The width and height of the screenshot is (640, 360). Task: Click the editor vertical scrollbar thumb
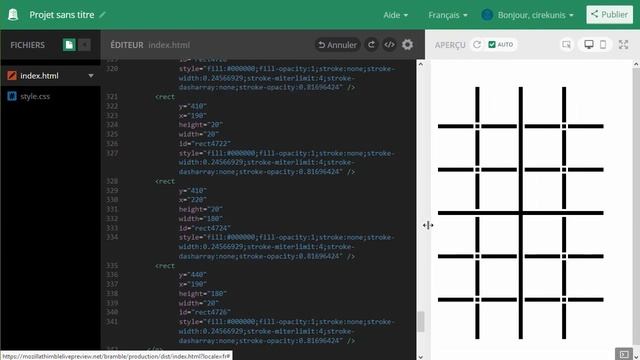[421, 322]
